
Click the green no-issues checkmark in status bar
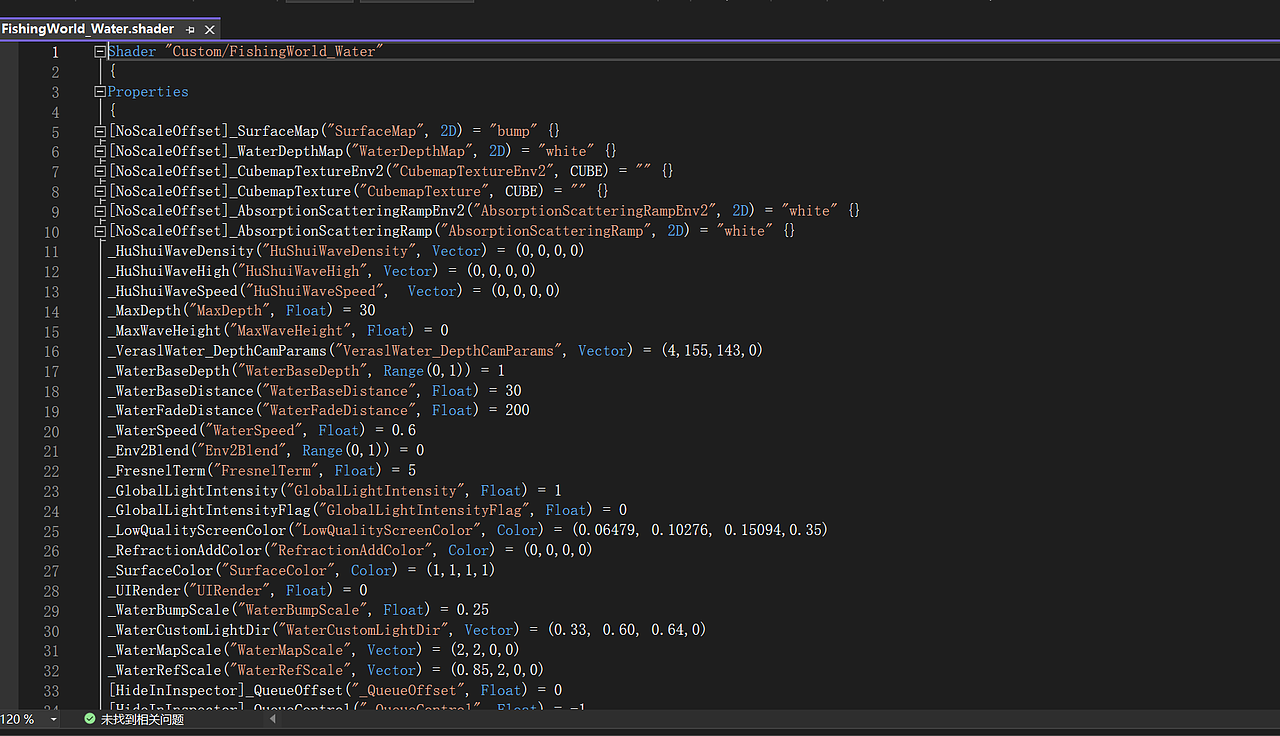tap(89, 718)
